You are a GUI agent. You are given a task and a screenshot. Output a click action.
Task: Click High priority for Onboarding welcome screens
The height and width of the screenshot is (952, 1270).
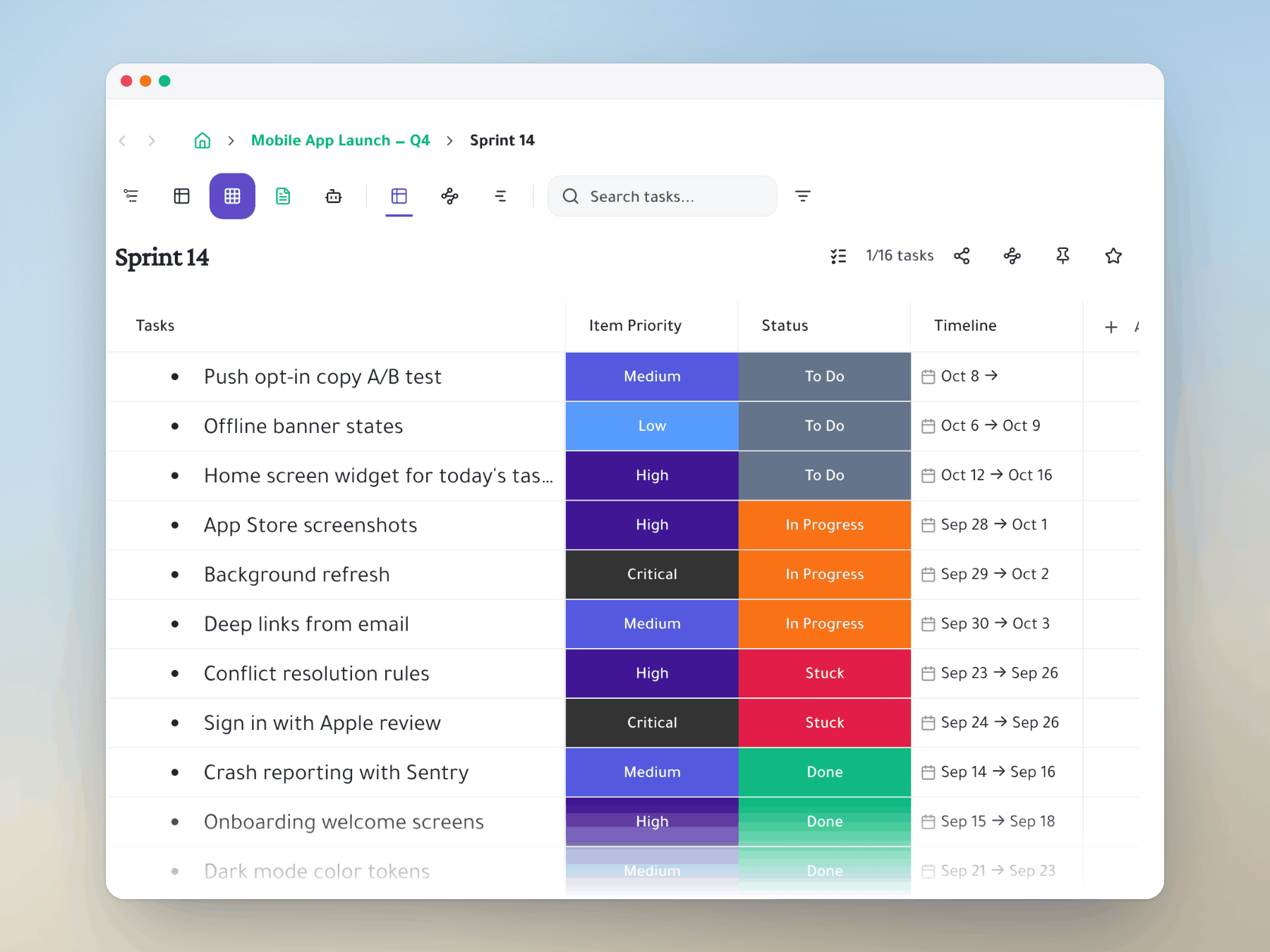coord(652,822)
